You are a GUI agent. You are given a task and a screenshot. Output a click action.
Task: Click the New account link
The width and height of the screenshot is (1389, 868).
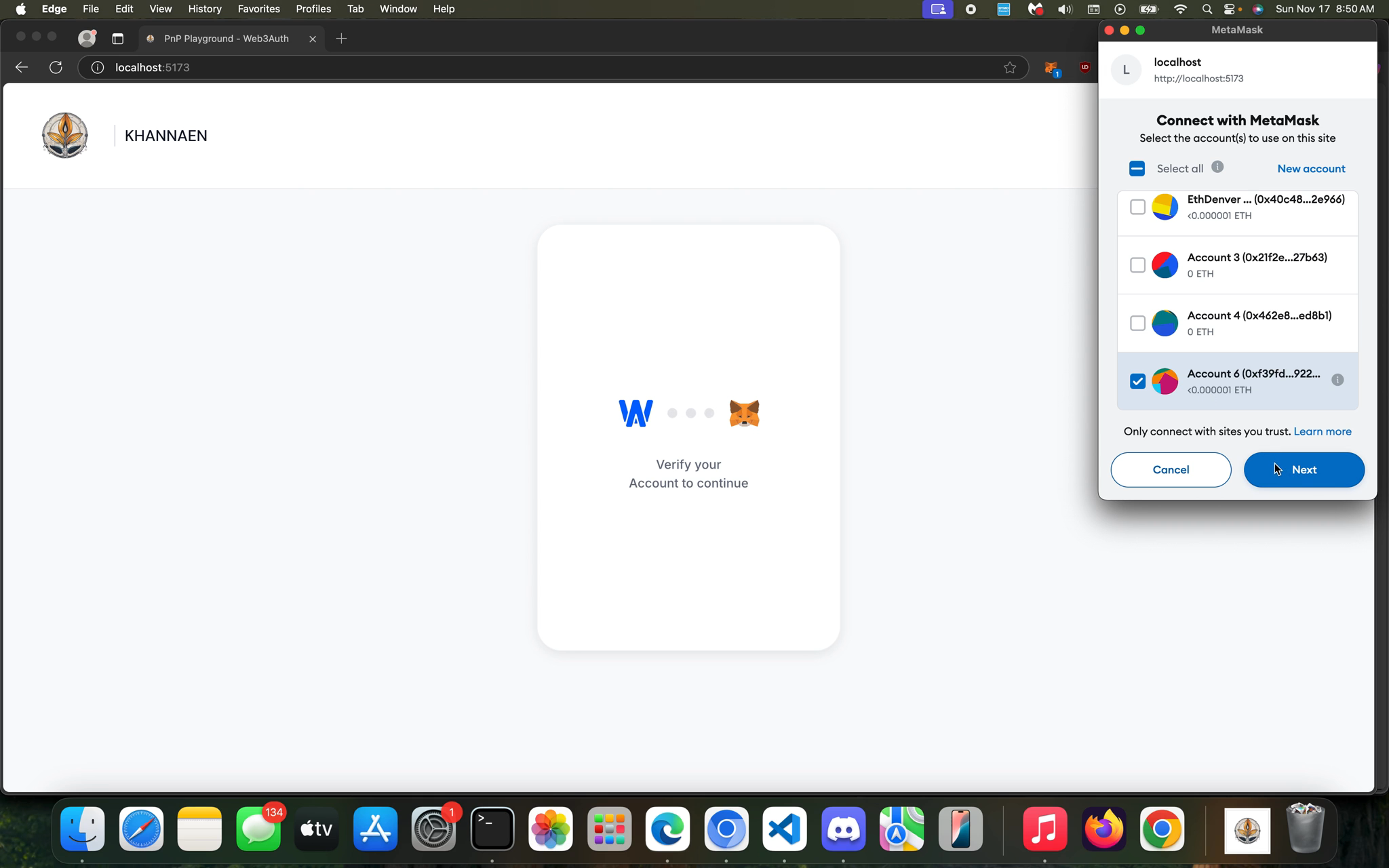pos(1311,169)
